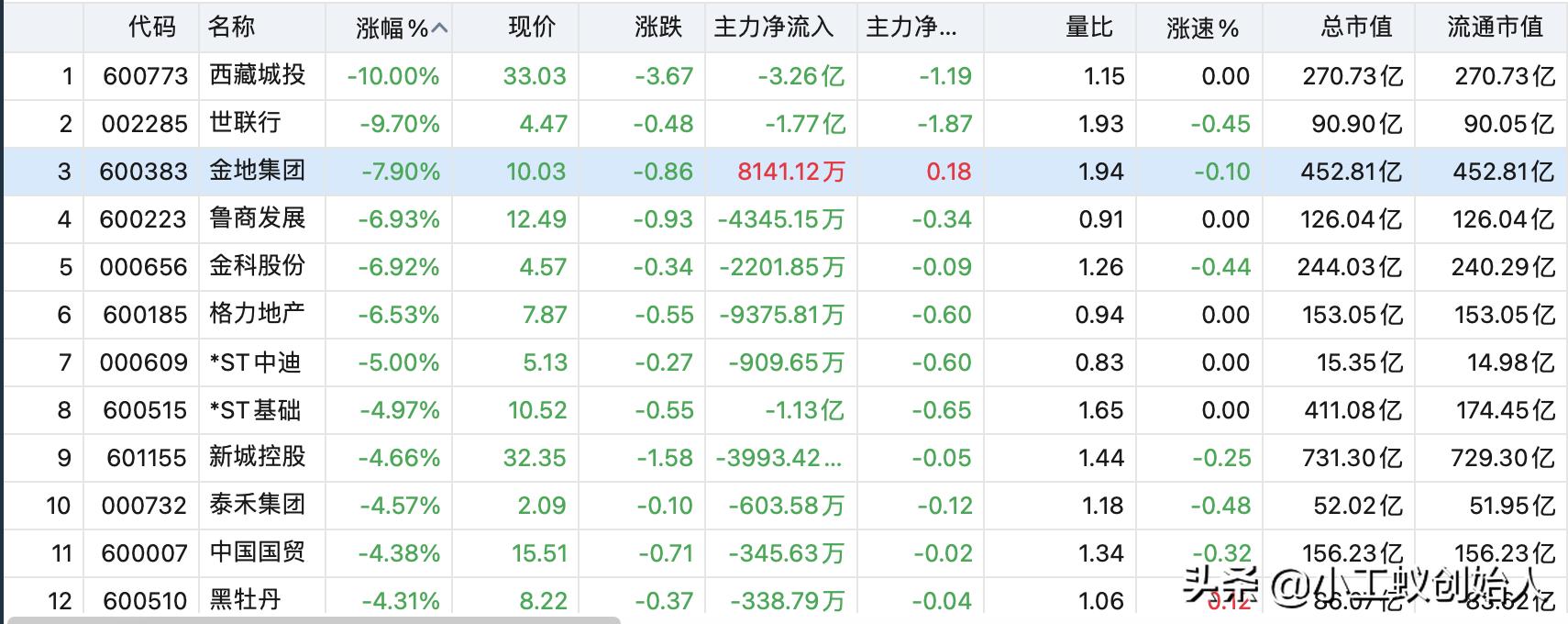This screenshot has width=1568, height=624.
Task: Open stock 西藏城投 row
Action: coord(258,75)
